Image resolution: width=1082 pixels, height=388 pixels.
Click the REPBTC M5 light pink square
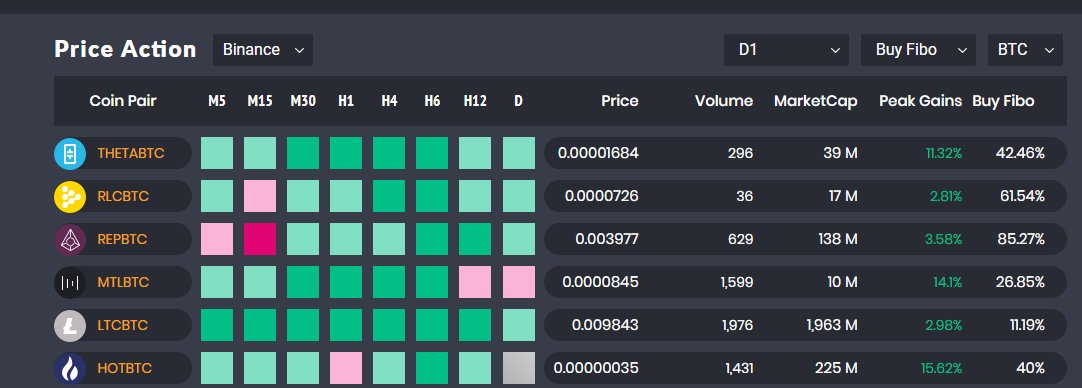217,240
